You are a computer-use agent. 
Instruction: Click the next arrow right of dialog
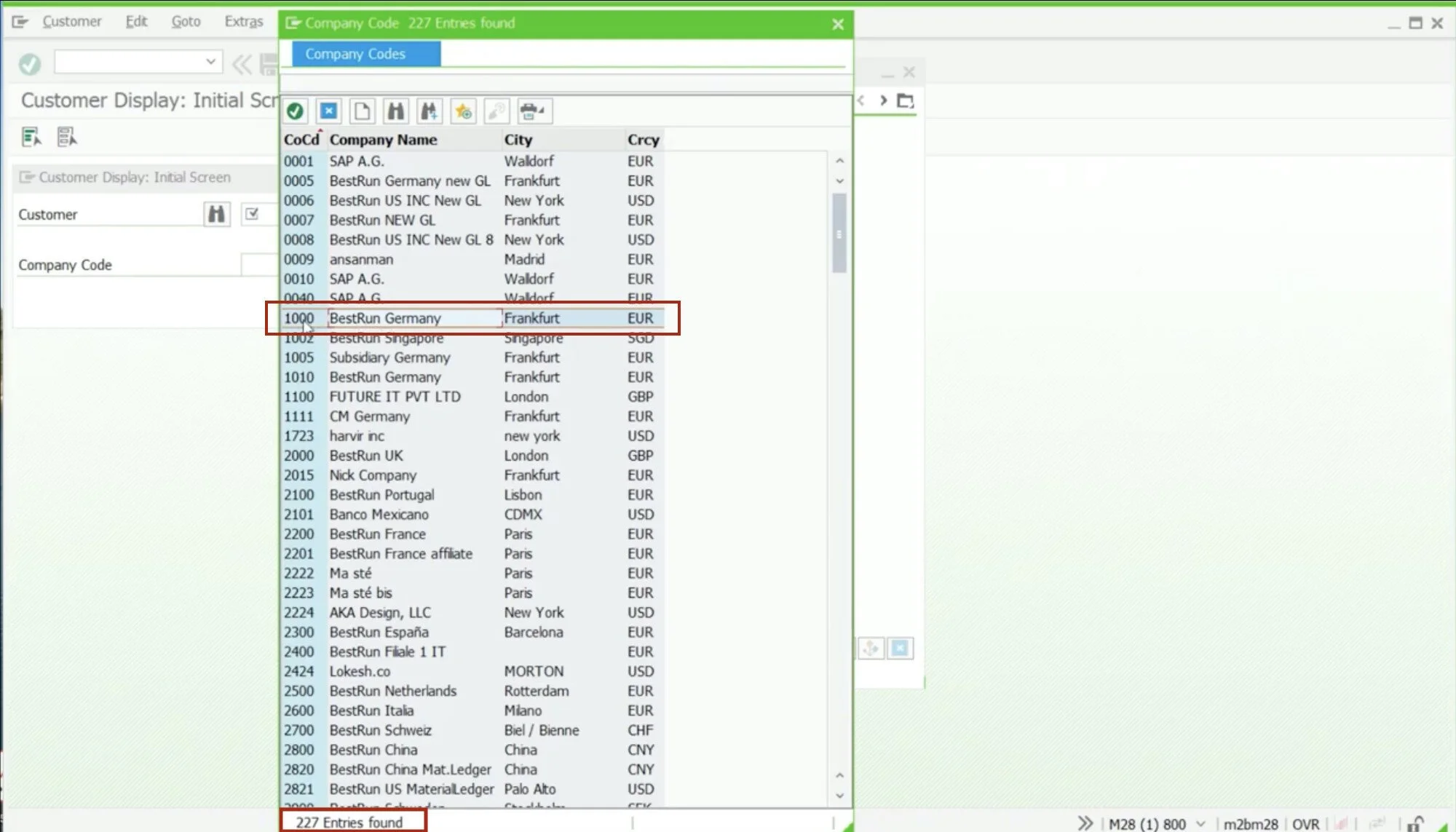pos(883,100)
